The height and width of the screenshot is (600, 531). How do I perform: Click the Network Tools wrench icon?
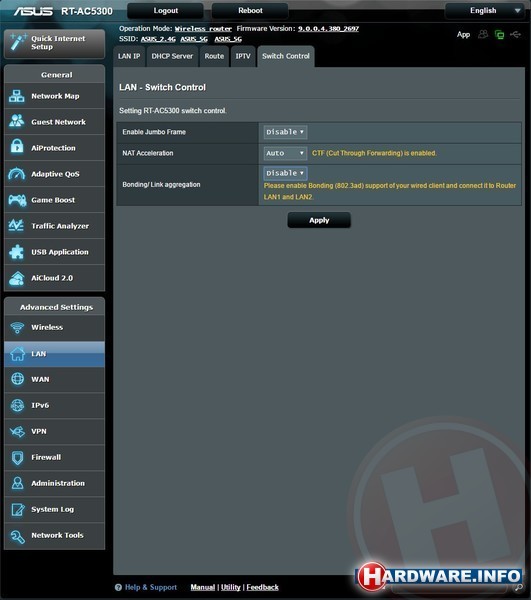[x=18, y=536]
